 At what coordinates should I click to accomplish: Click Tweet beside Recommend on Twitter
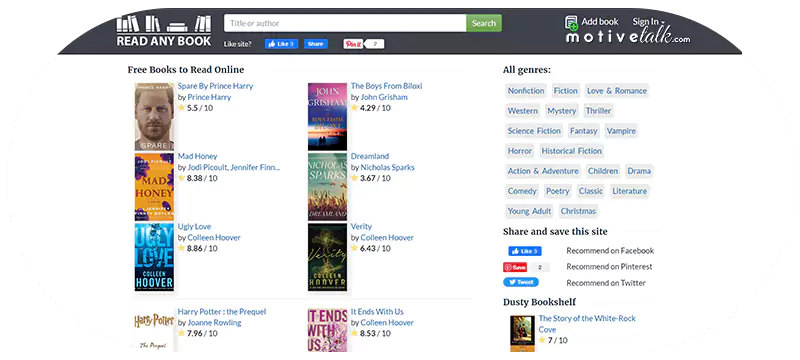[521, 282]
